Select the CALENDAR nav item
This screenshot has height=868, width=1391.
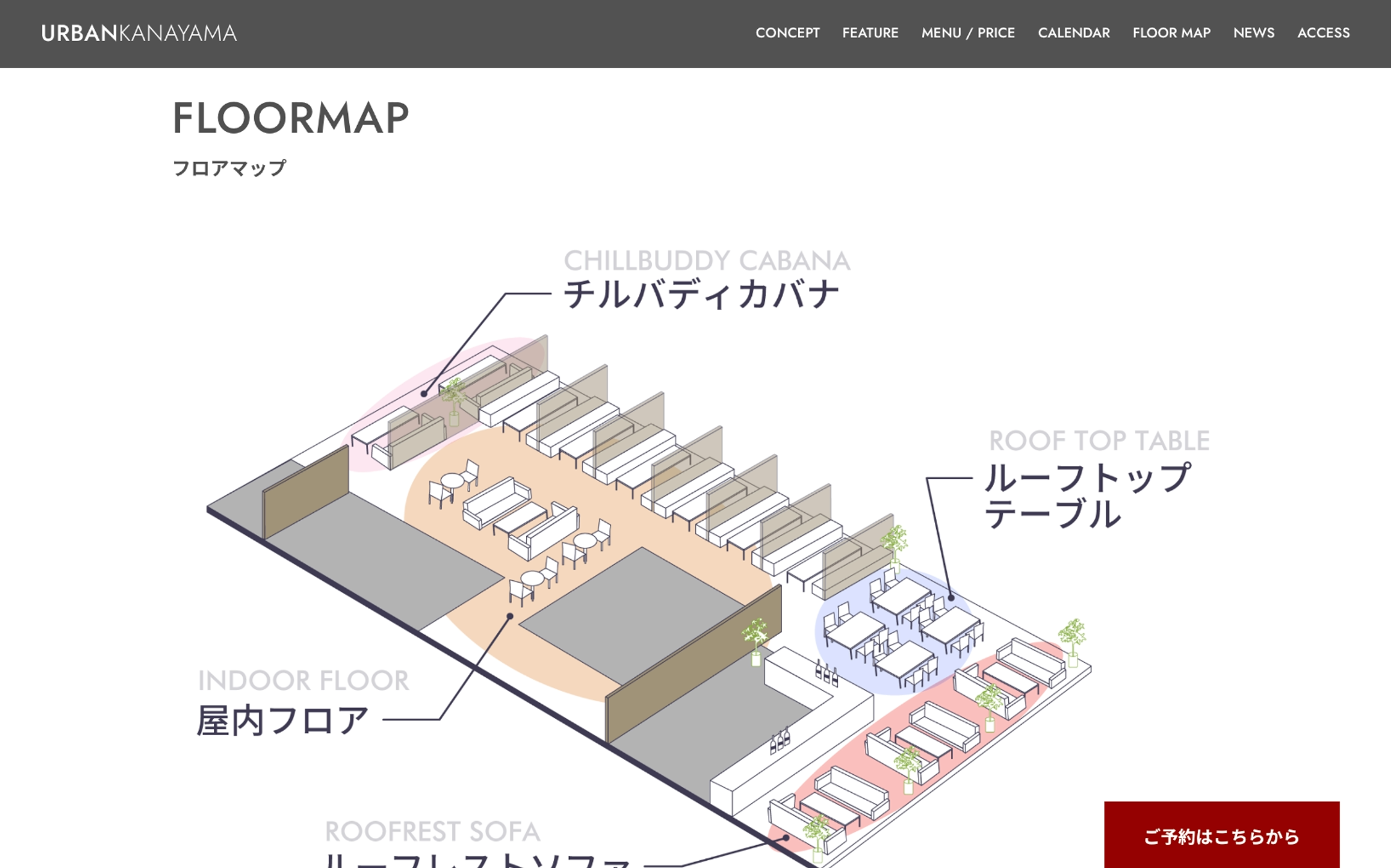coord(1074,33)
